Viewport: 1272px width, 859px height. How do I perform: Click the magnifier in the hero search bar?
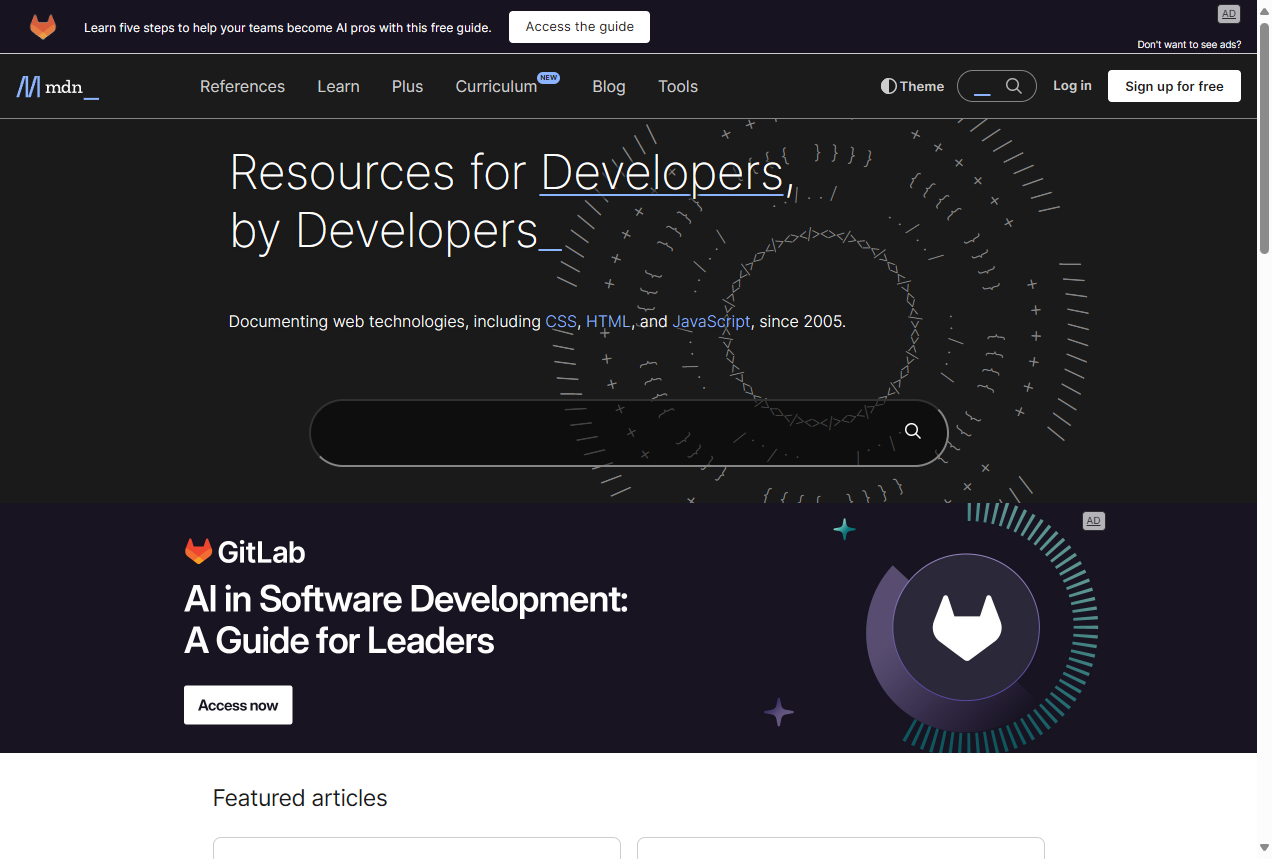(911, 431)
